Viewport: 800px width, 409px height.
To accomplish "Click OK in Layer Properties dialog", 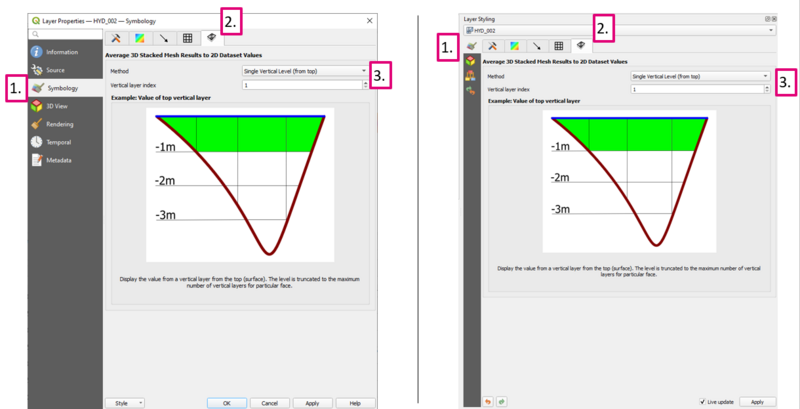I will click(x=227, y=403).
